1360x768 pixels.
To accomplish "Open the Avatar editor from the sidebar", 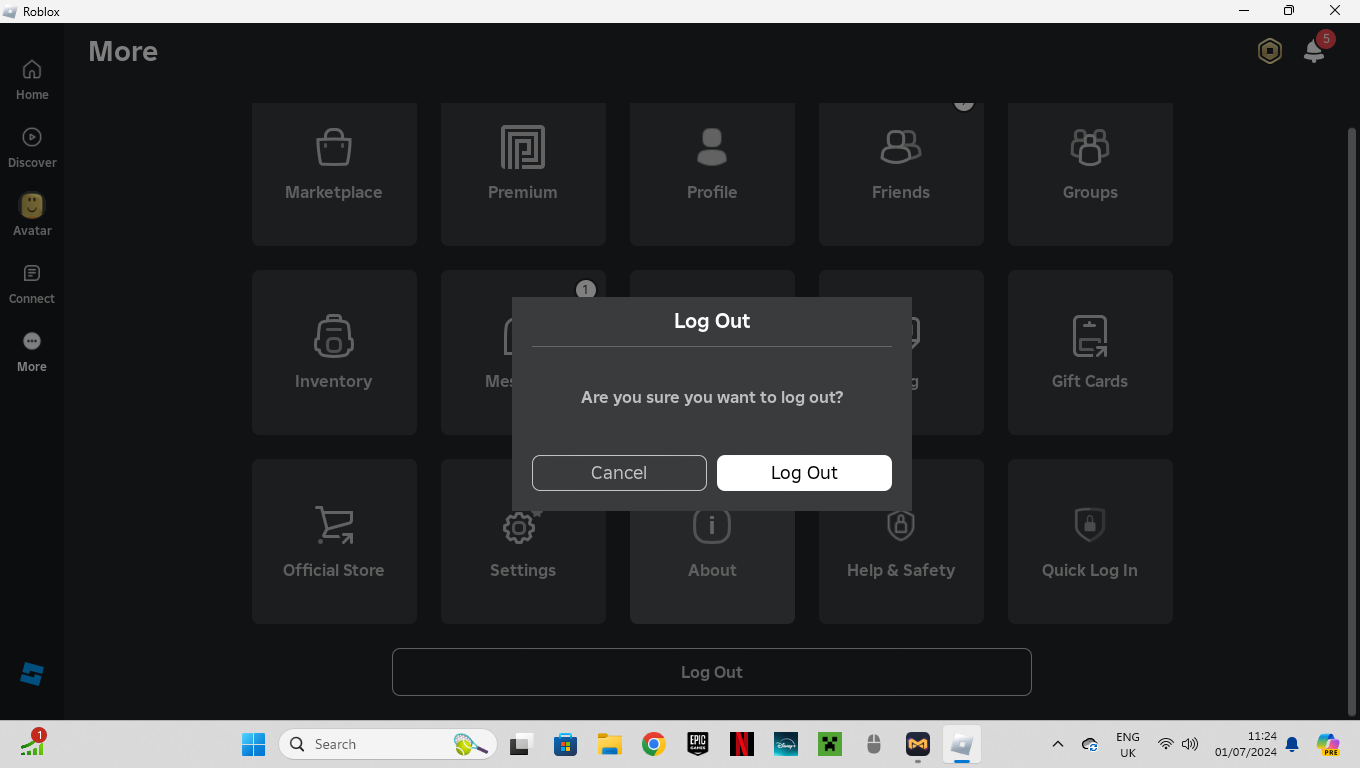I will tap(32, 216).
